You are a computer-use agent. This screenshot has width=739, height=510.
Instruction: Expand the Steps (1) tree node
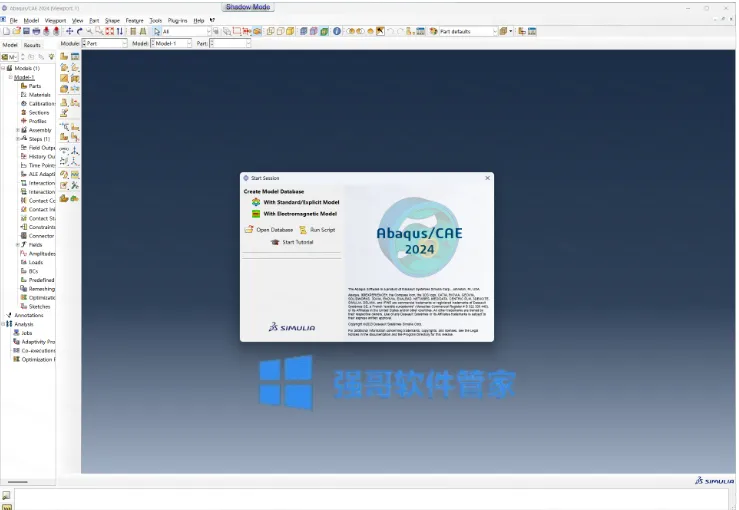point(18,139)
